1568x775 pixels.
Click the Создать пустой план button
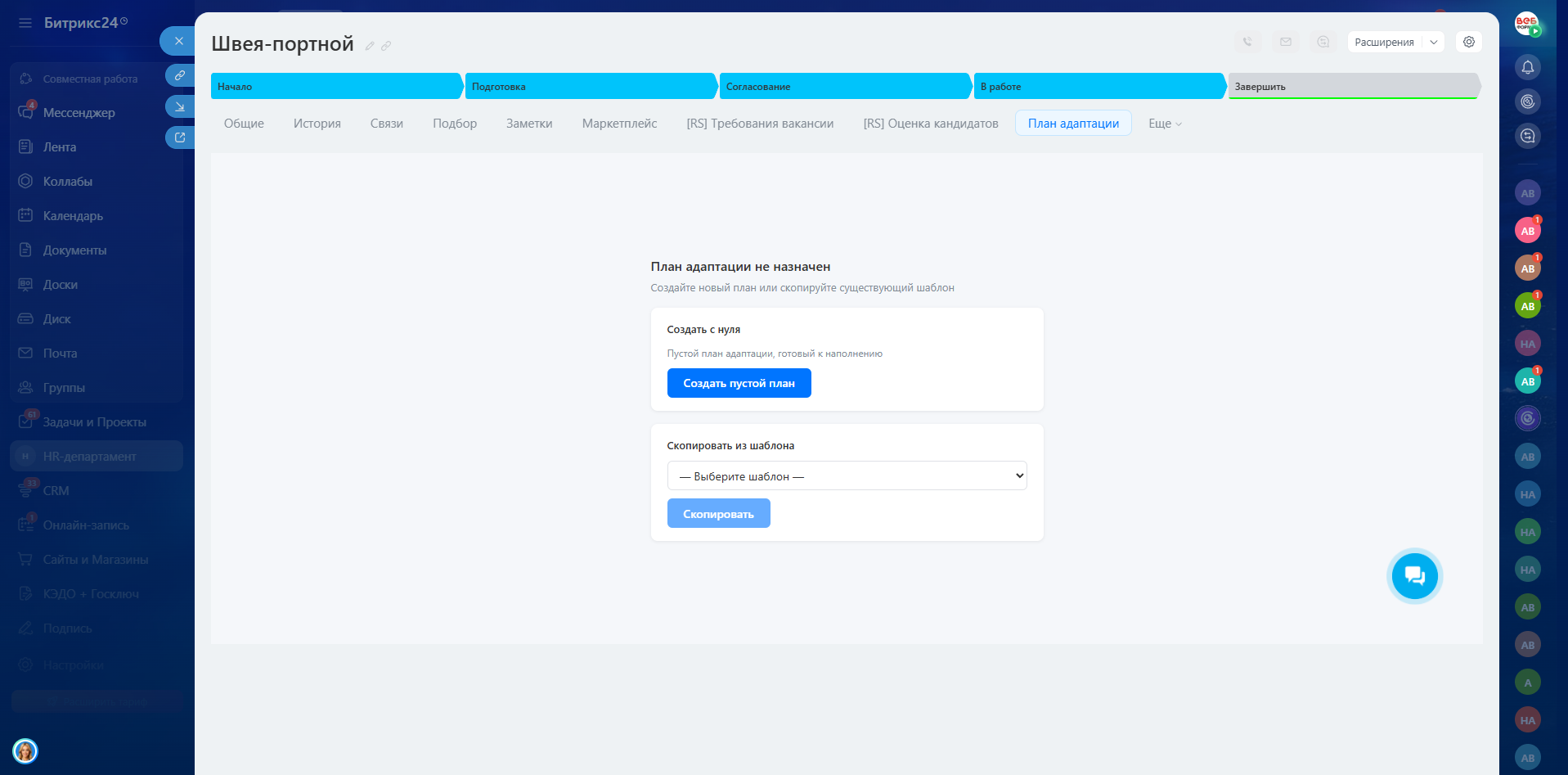click(x=739, y=383)
